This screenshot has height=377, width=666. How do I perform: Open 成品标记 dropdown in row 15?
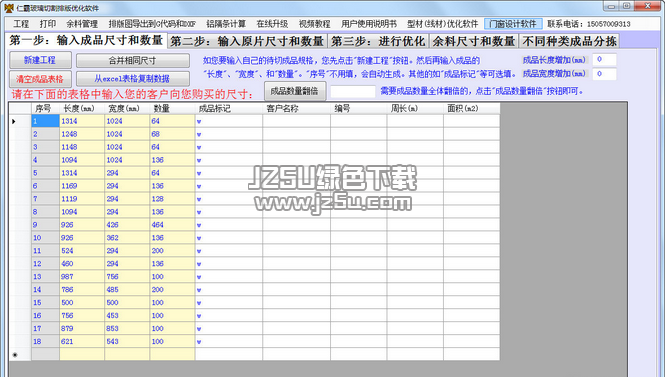(x=199, y=303)
